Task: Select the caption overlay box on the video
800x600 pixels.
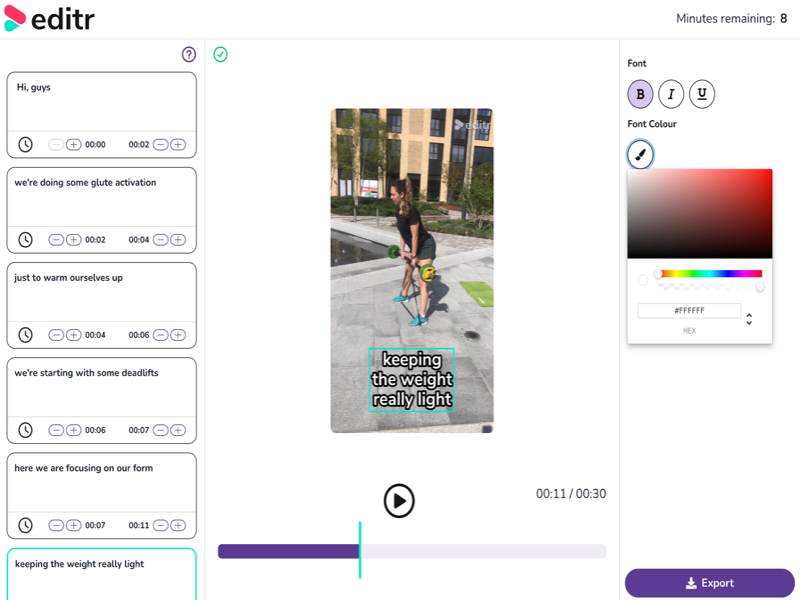Action: [x=412, y=380]
